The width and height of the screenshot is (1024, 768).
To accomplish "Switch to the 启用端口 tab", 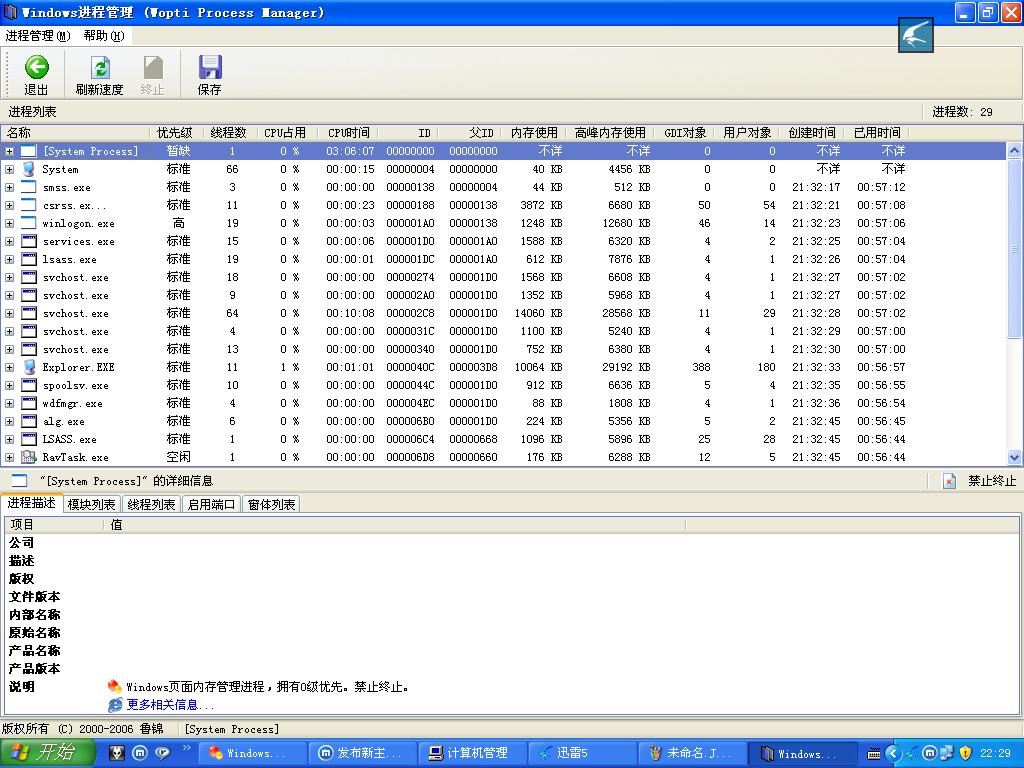I will point(211,504).
